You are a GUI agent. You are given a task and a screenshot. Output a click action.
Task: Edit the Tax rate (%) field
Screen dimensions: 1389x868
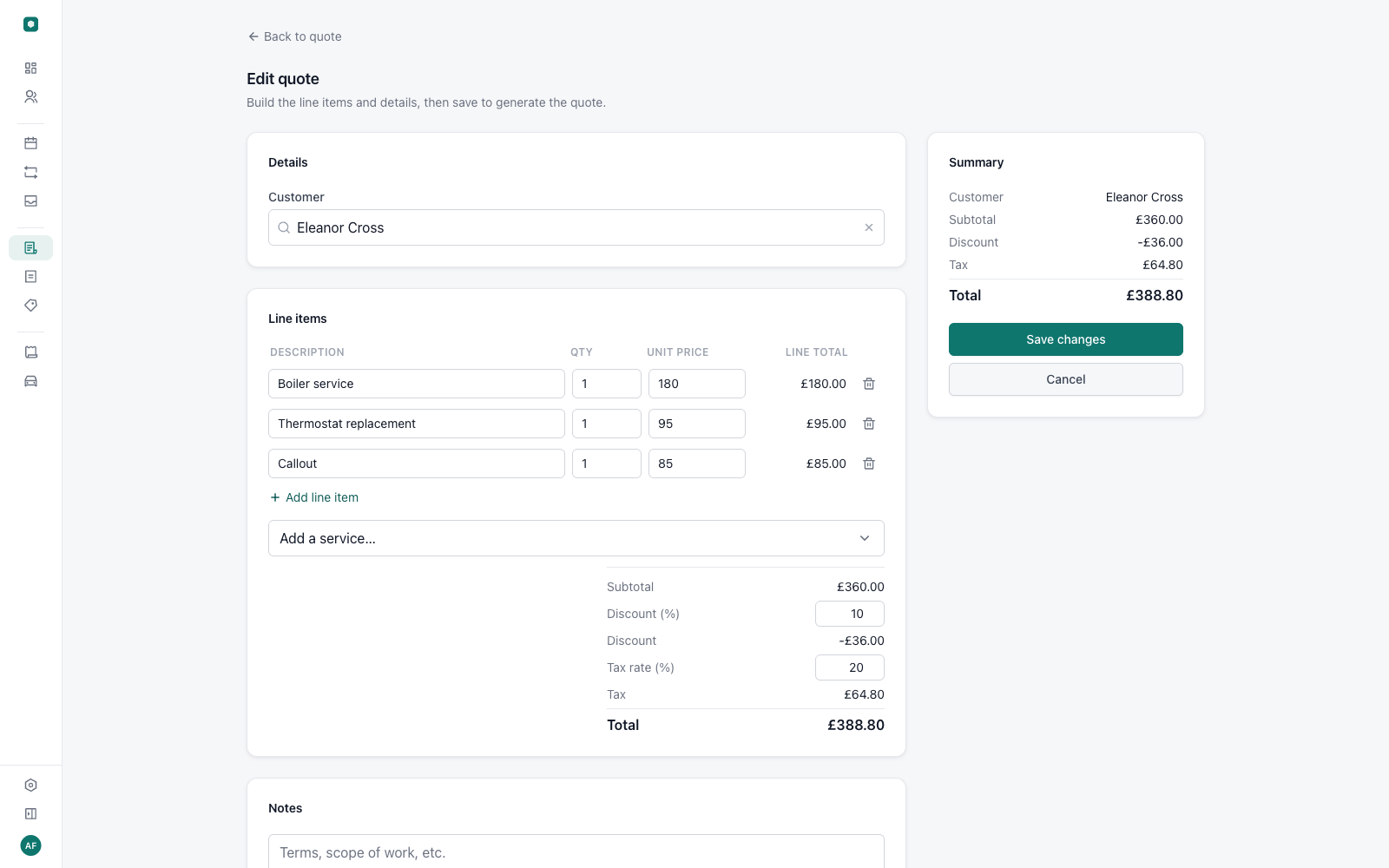[x=850, y=667]
